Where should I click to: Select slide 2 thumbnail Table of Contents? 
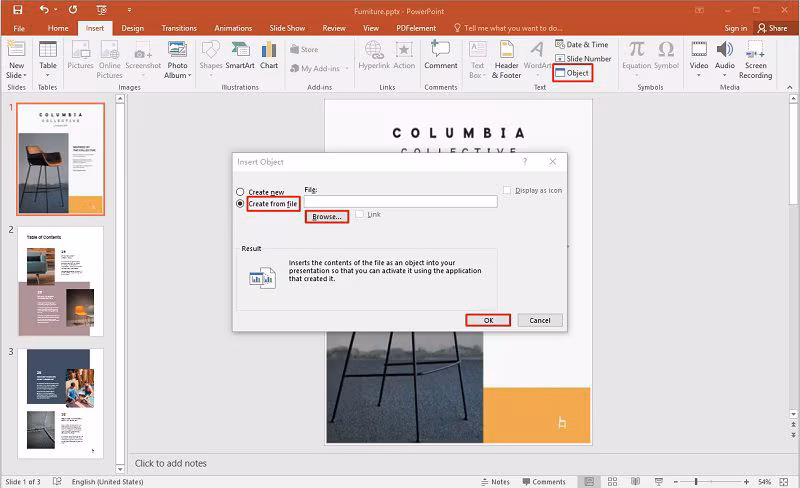60,281
